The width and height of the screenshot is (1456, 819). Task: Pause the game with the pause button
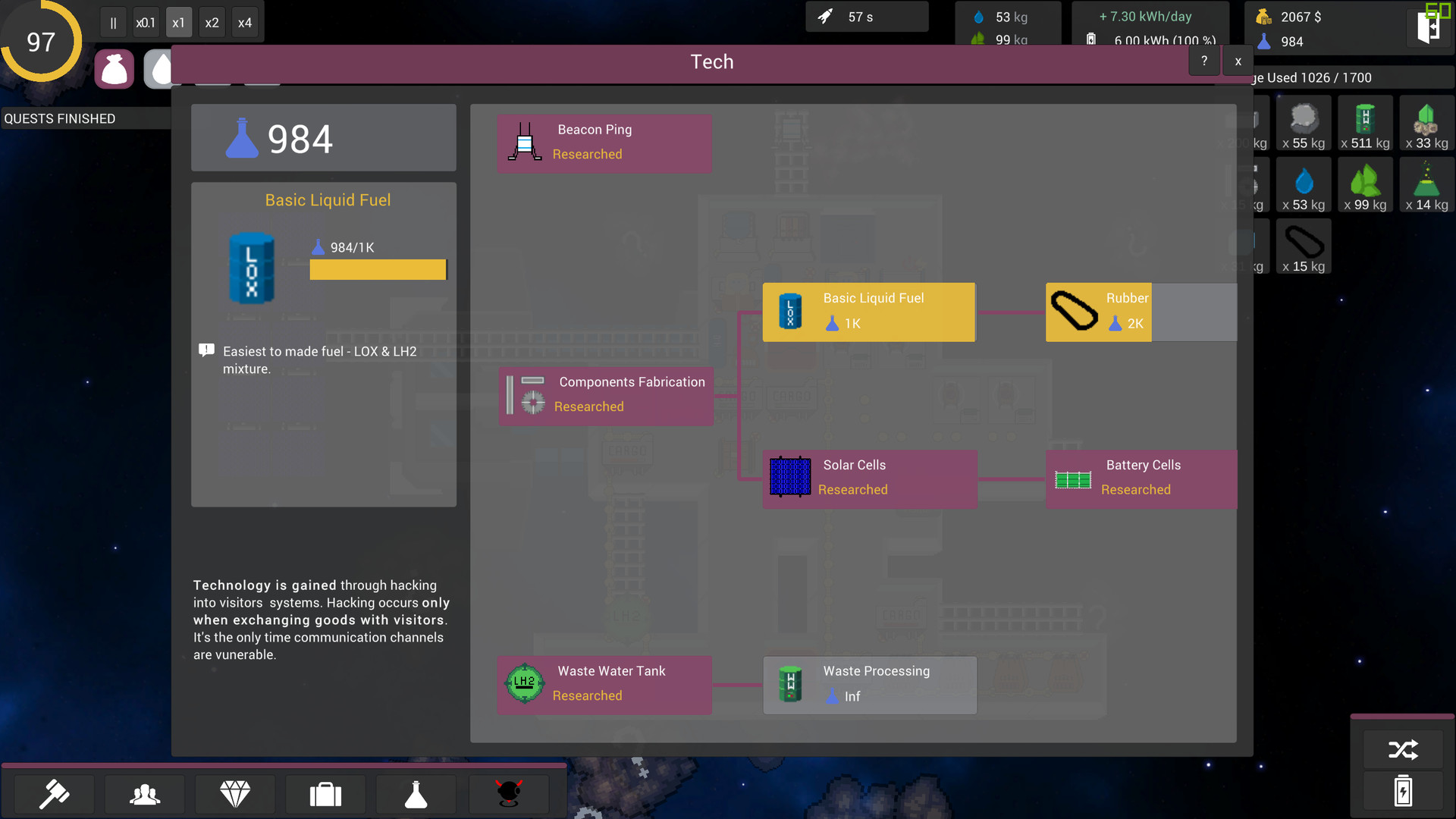pos(112,22)
